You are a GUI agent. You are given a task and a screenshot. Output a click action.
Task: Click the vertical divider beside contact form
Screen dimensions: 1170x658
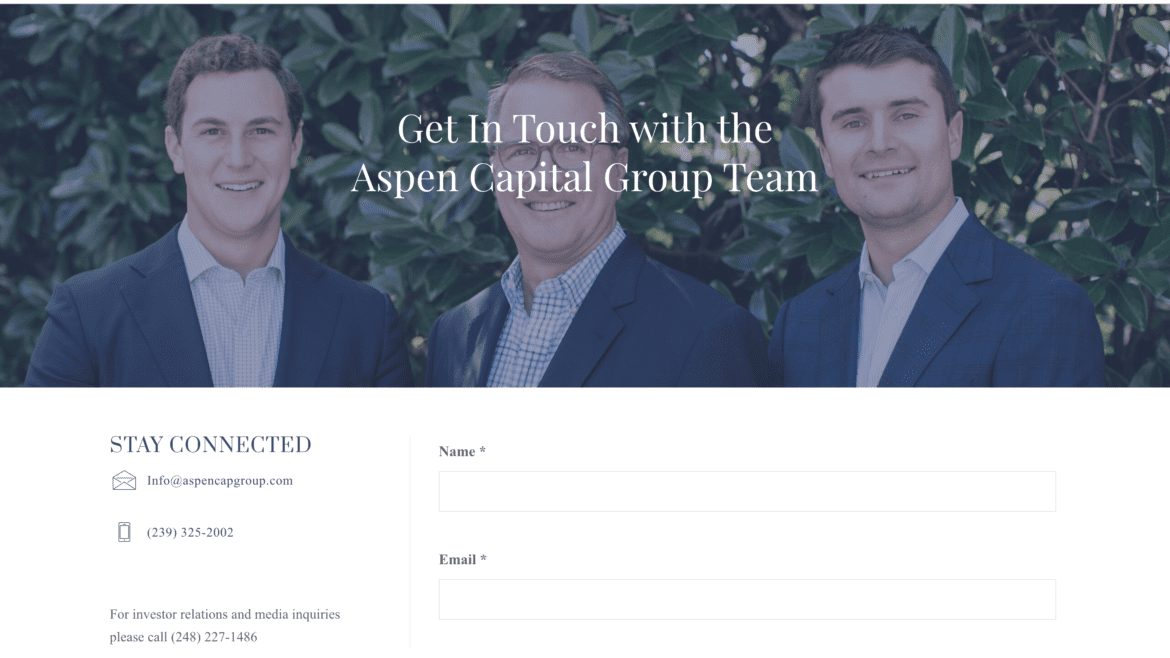point(410,542)
